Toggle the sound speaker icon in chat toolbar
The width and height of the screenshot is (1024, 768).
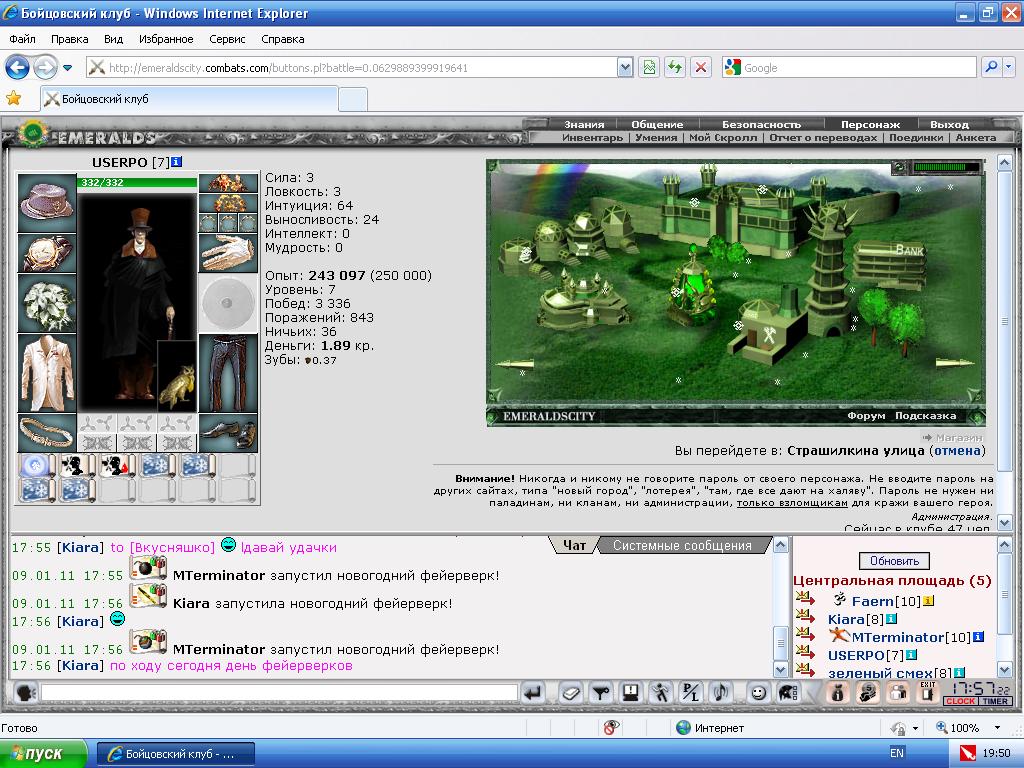721,692
